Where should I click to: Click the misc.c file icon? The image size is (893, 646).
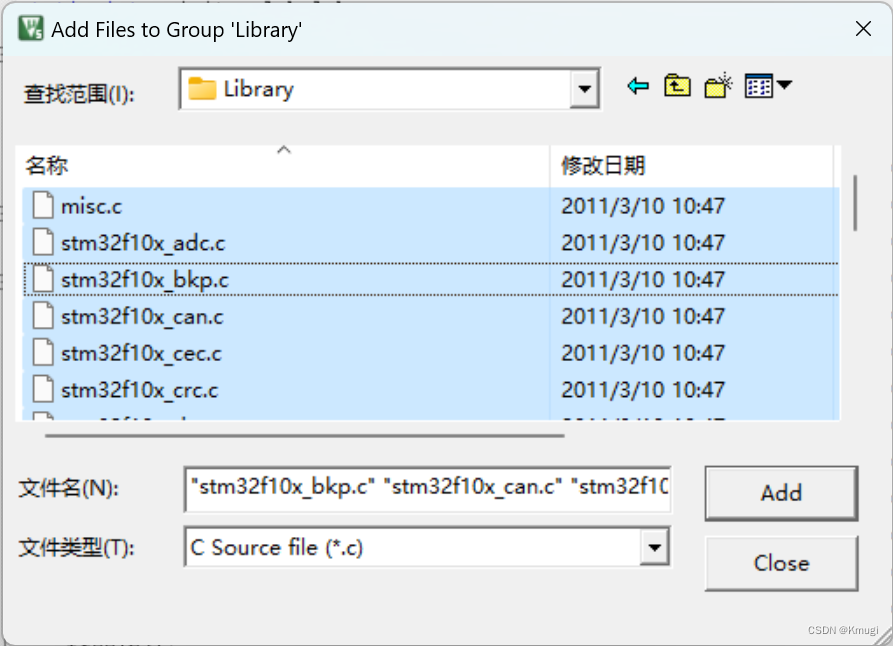pos(43,206)
